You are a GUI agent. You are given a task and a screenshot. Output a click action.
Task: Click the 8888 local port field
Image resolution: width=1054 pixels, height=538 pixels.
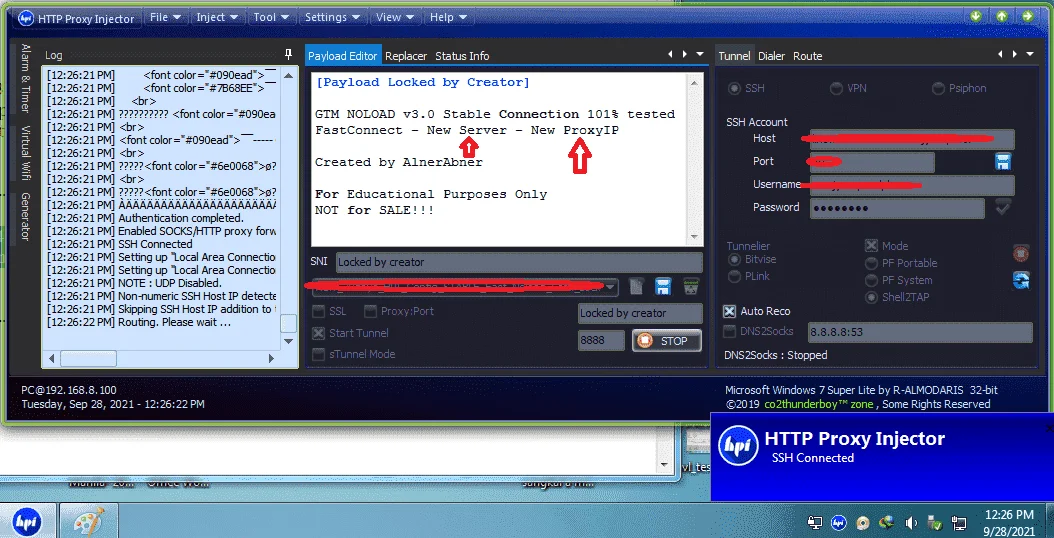pyautogui.click(x=601, y=341)
